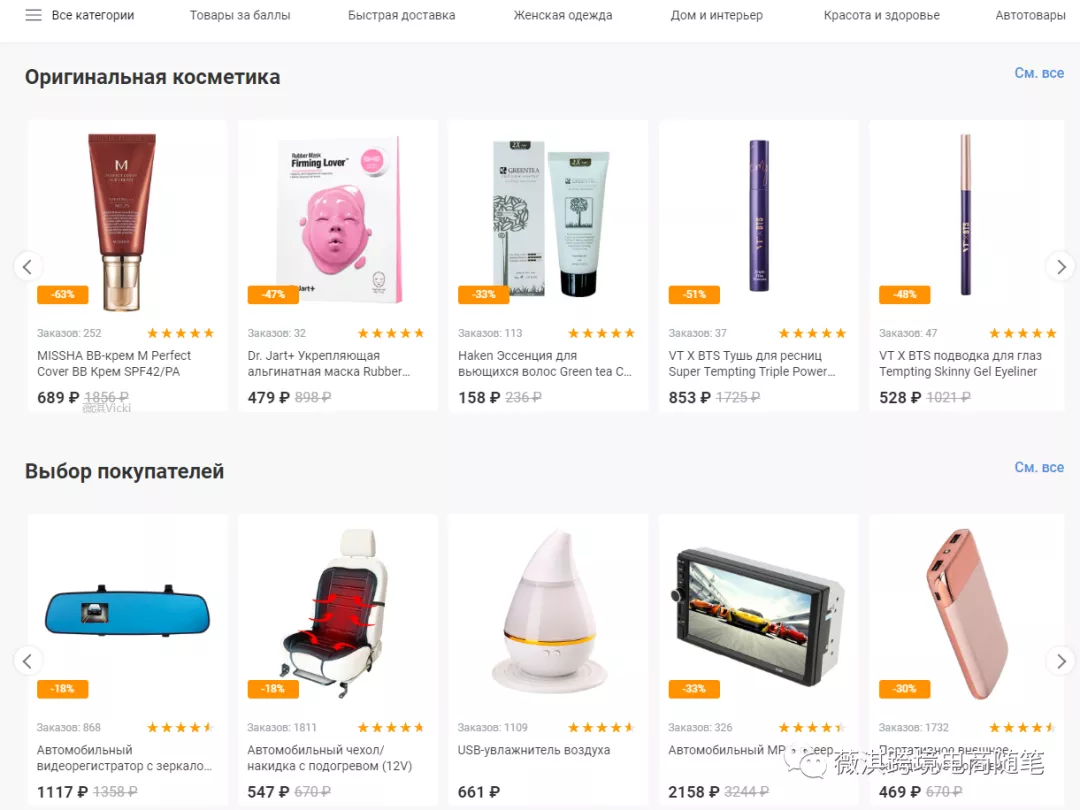The width and height of the screenshot is (1080, 810).
Task: Select the Дом и интерьер category
Action: pyautogui.click(x=717, y=15)
